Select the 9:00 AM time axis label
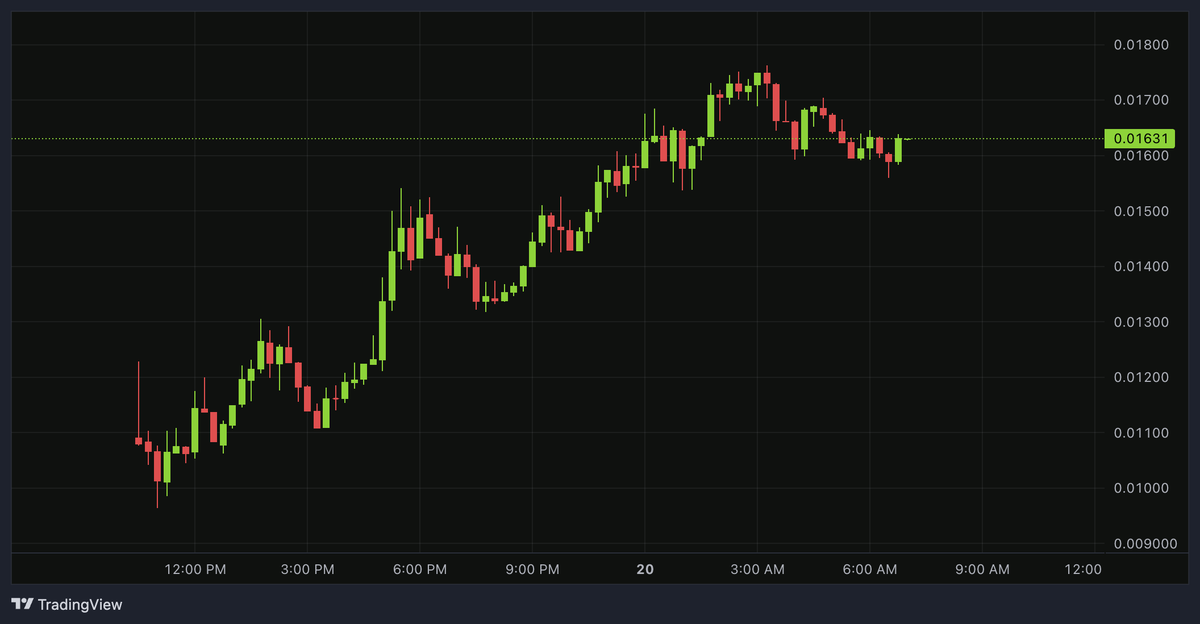The width and height of the screenshot is (1200, 624). [982, 569]
